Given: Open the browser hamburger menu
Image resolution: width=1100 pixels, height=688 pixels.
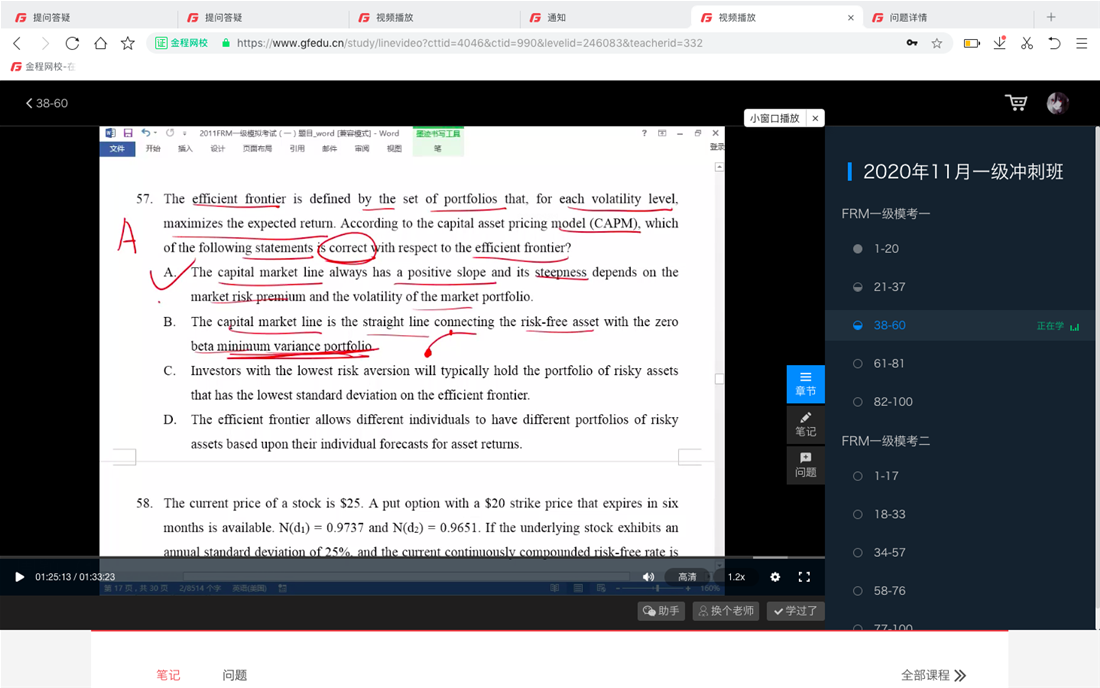Looking at the screenshot, I should (x=1081, y=43).
